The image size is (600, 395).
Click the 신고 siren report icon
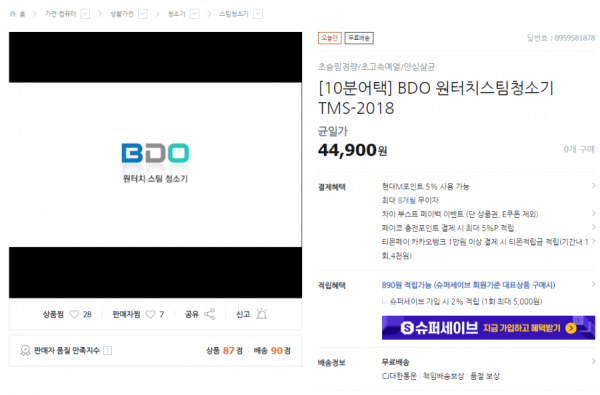(x=262, y=314)
